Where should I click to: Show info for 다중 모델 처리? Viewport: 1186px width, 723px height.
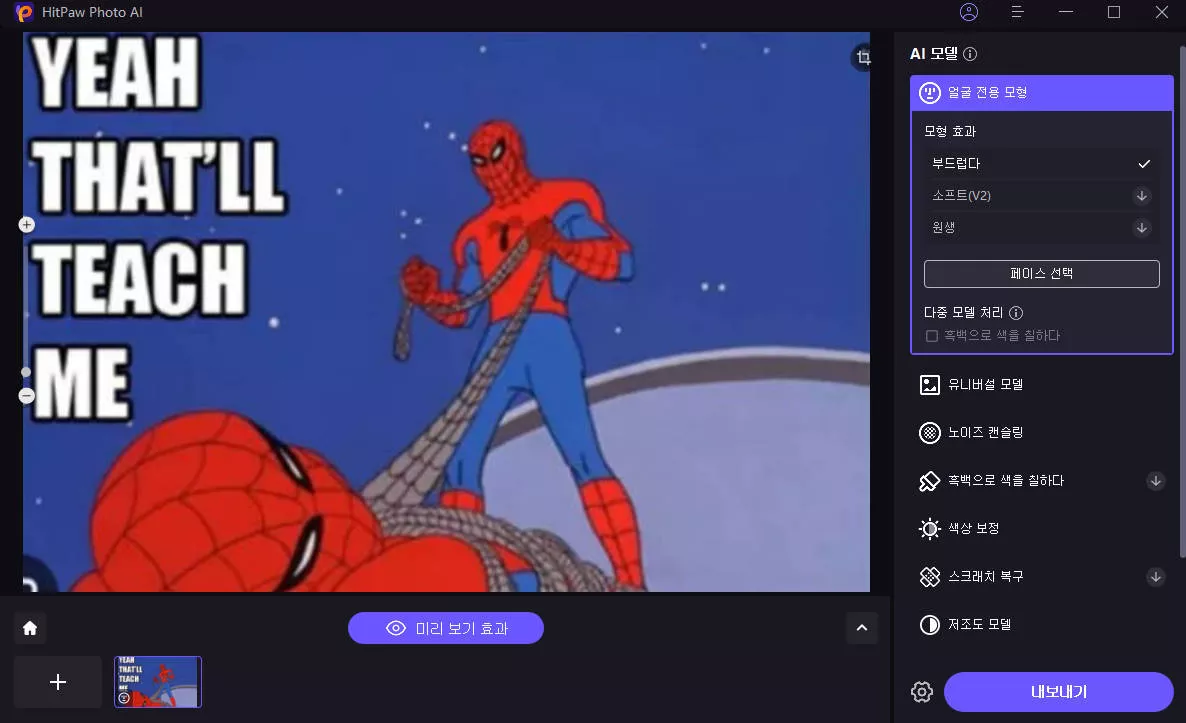(1016, 313)
